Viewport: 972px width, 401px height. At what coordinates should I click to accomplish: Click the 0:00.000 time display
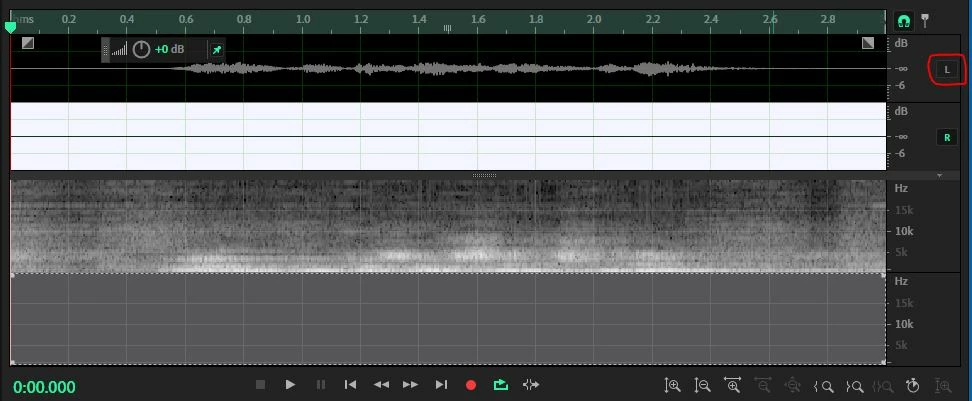coord(44,387)
